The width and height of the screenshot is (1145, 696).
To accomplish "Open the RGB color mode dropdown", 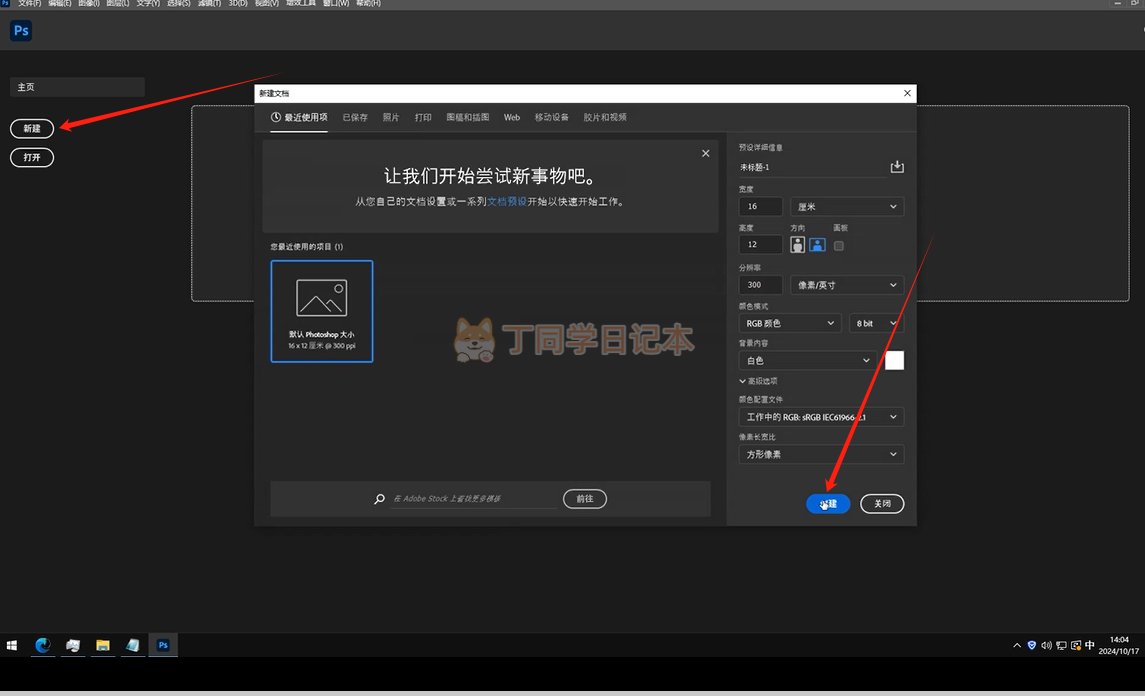I will (x=789, y=323).
